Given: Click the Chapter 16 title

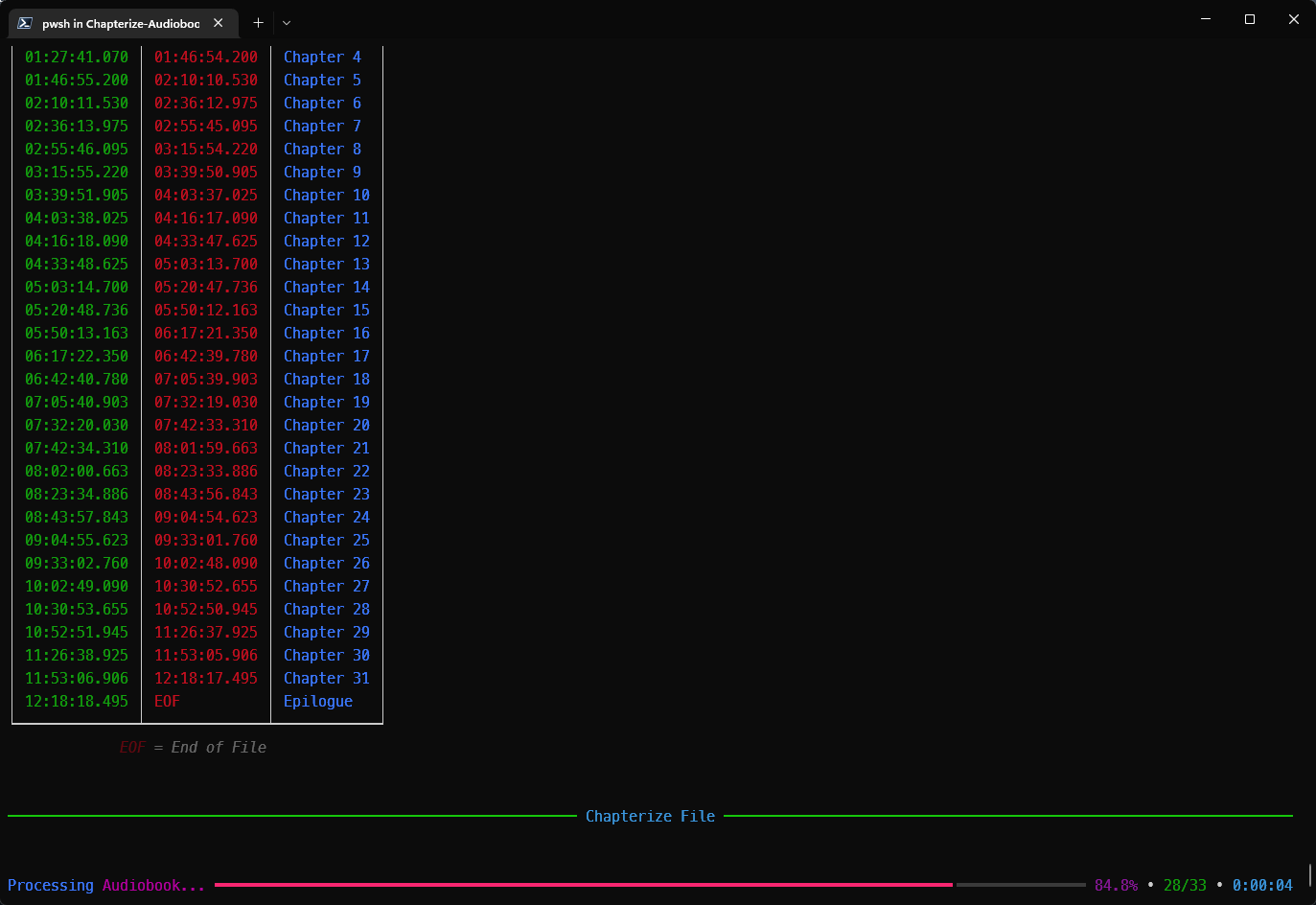Looking at the screenshot, I should 327,334.
